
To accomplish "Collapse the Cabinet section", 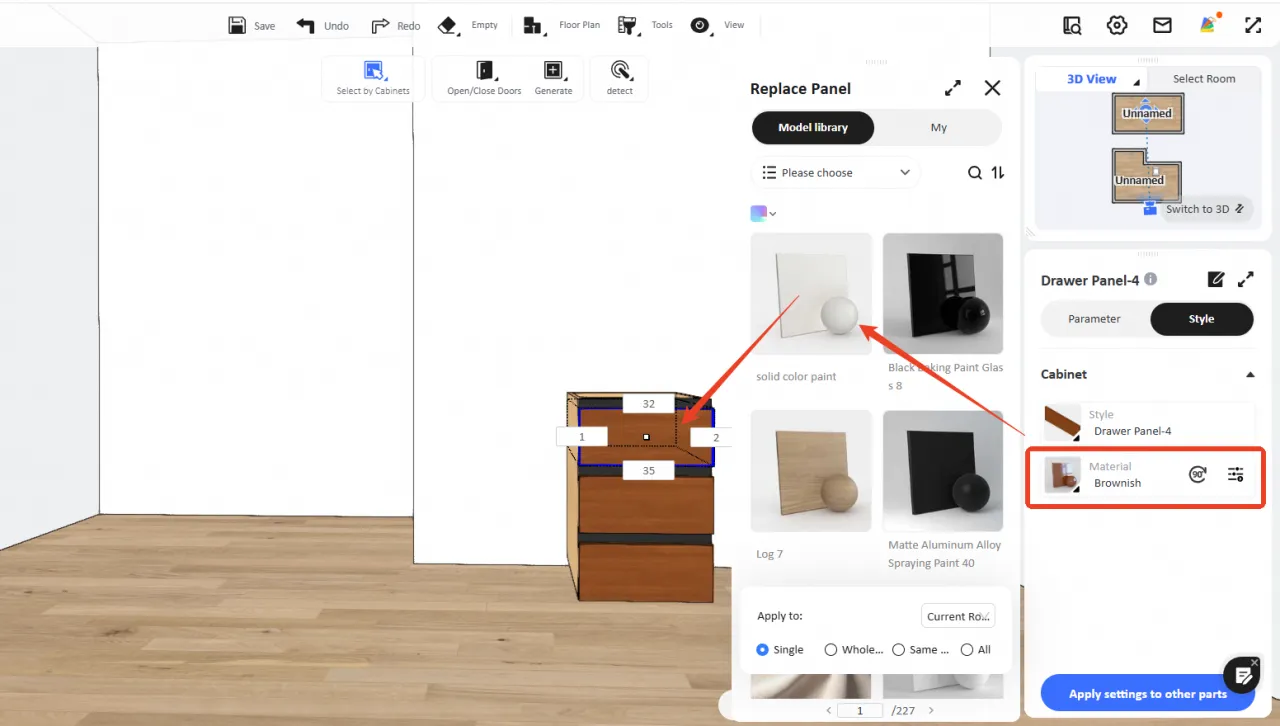I will click(1250, 374).
